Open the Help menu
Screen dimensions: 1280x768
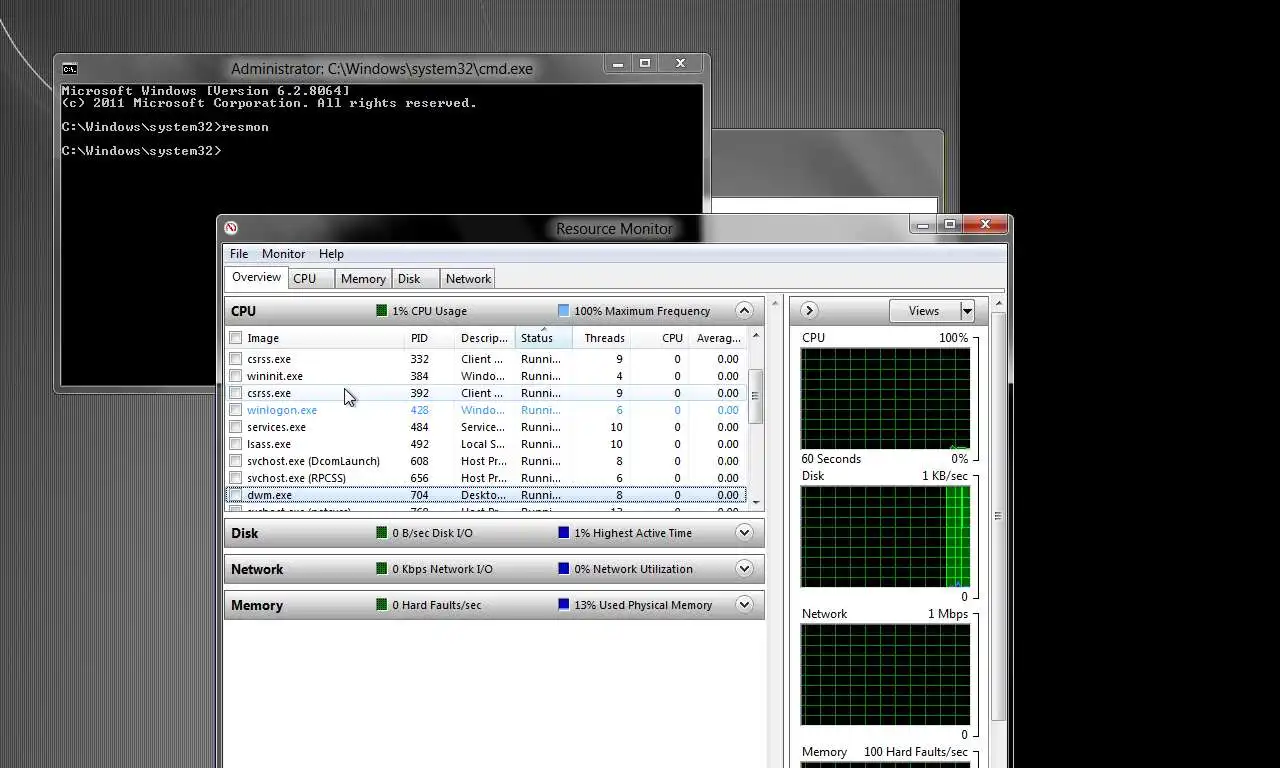(331, 254)
